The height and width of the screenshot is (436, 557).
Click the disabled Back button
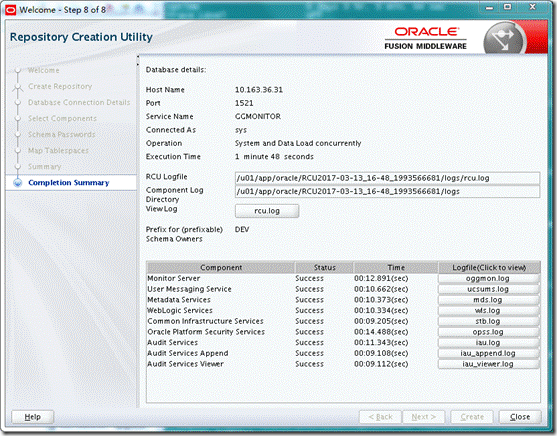click(380, 417)
